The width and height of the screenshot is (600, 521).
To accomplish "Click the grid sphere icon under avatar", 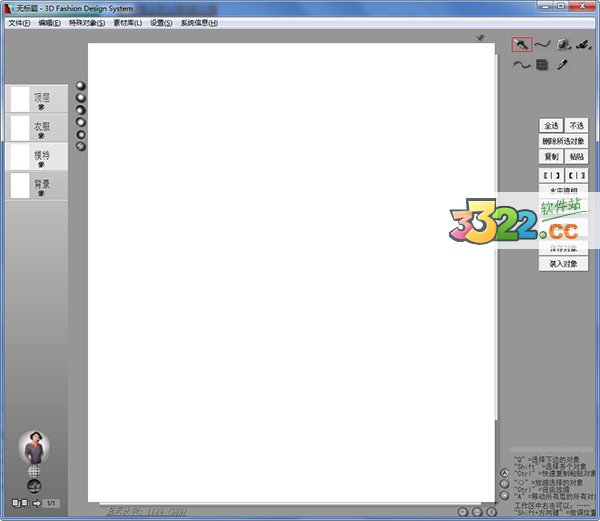I will coord(34,471).
